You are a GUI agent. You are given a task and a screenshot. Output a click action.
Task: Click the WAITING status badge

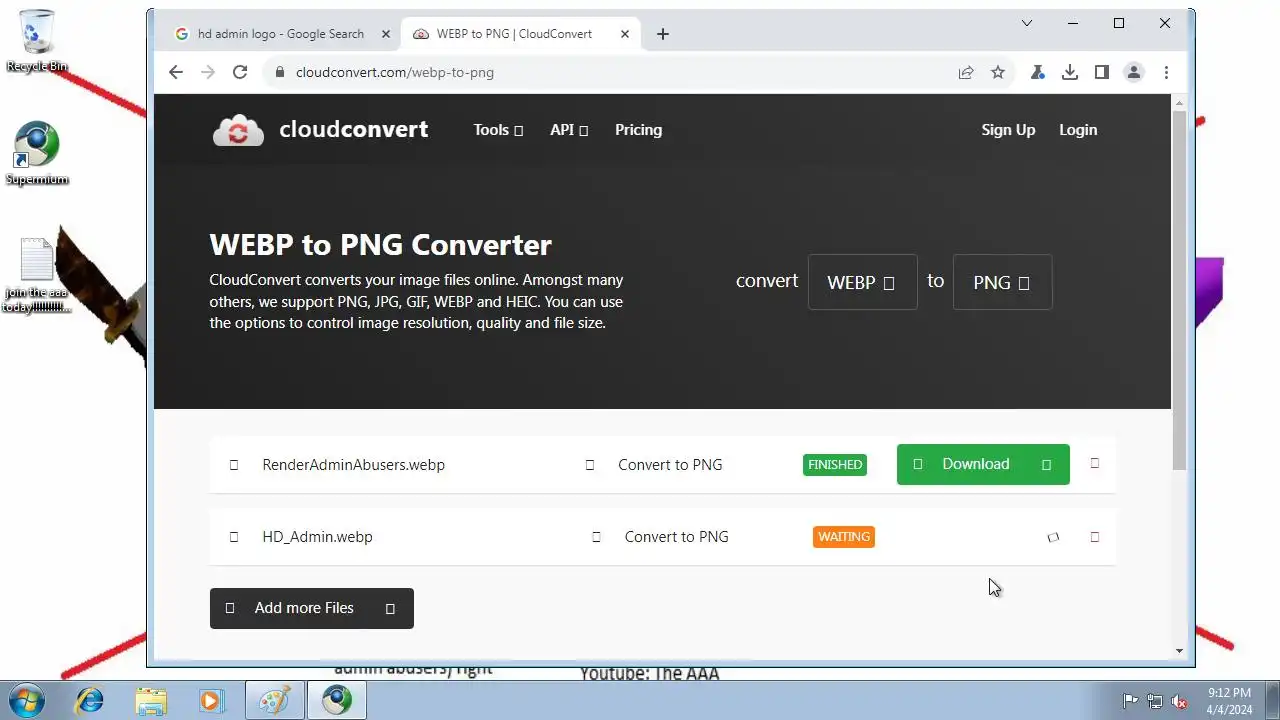point(844,537)
